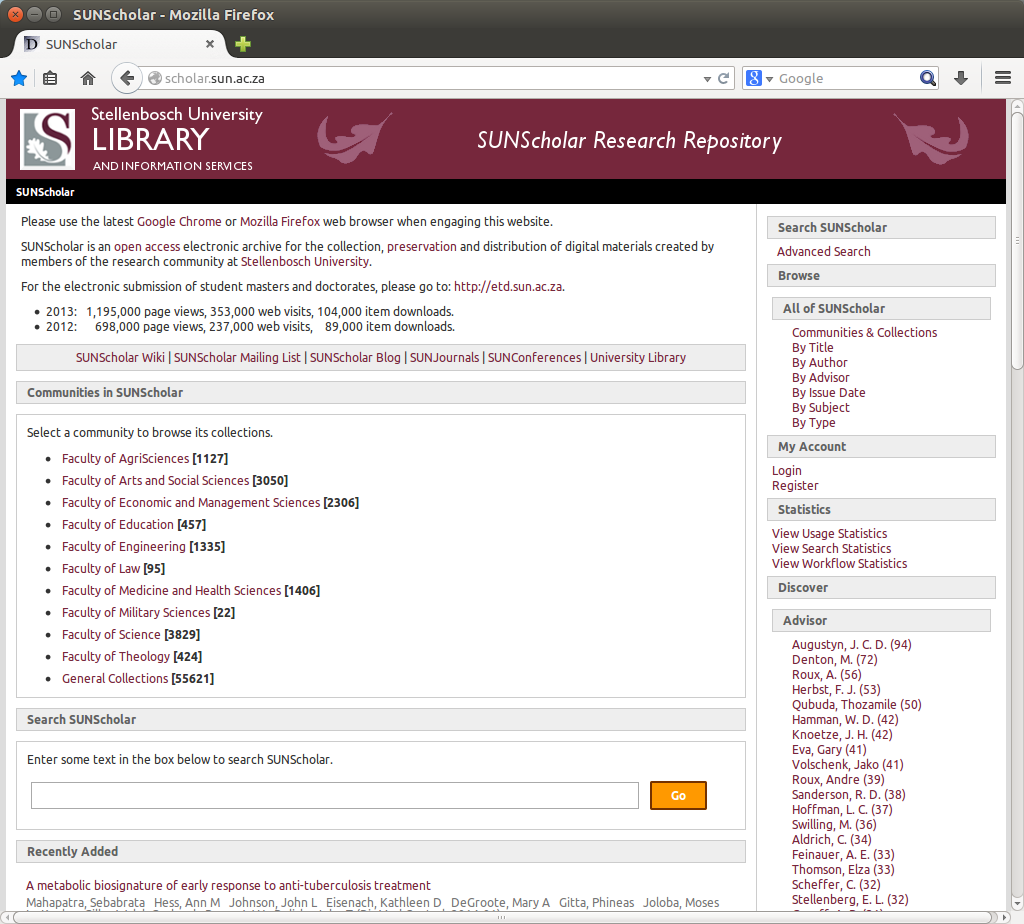Open Faculty of Science community
This screenshot has height=924, width=1024.
pos(111,635)
